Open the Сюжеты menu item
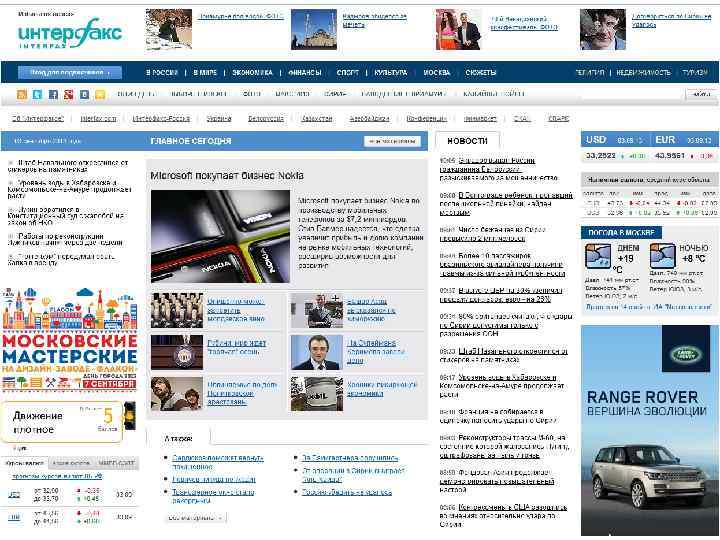Image resolution: width=720 pixels, height=540 pixels. coord(481,73)
